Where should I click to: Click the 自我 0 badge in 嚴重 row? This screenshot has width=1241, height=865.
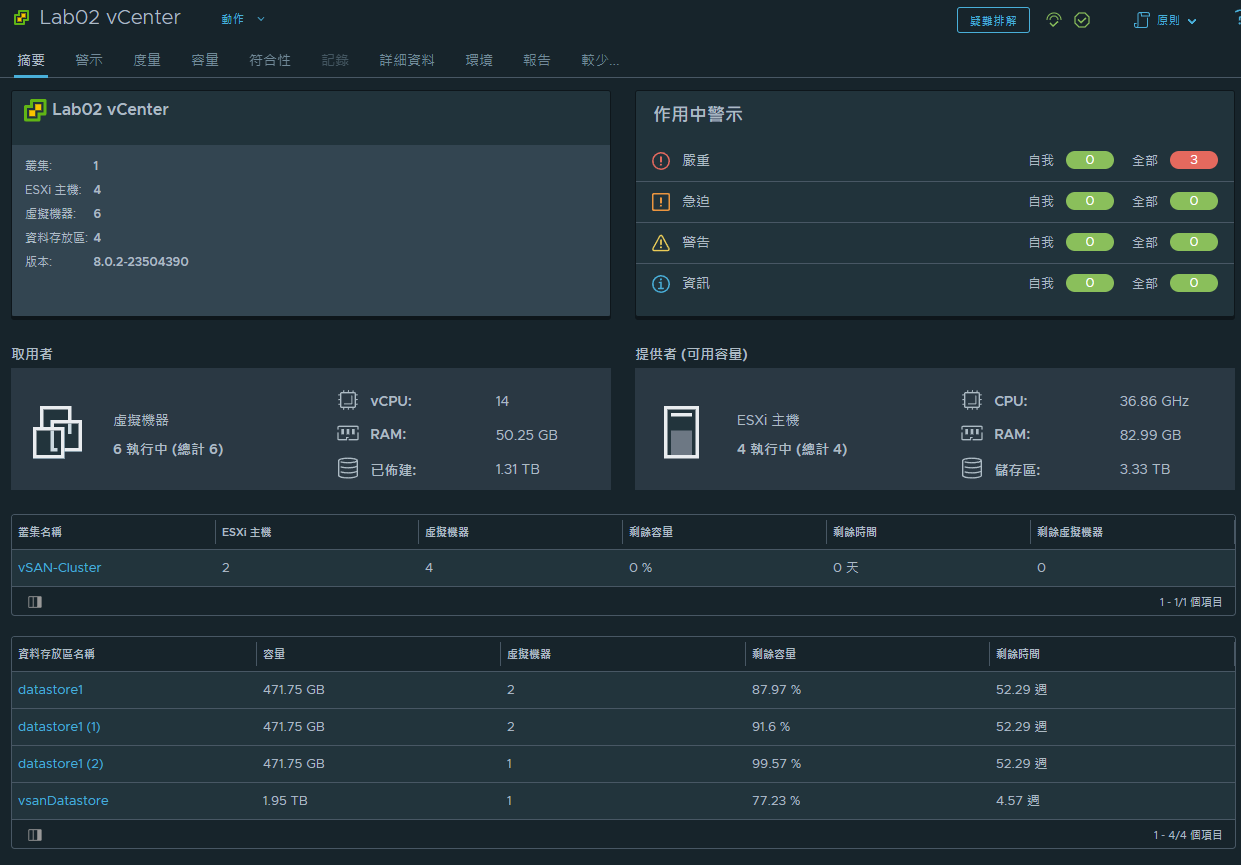click(1090, 160)
